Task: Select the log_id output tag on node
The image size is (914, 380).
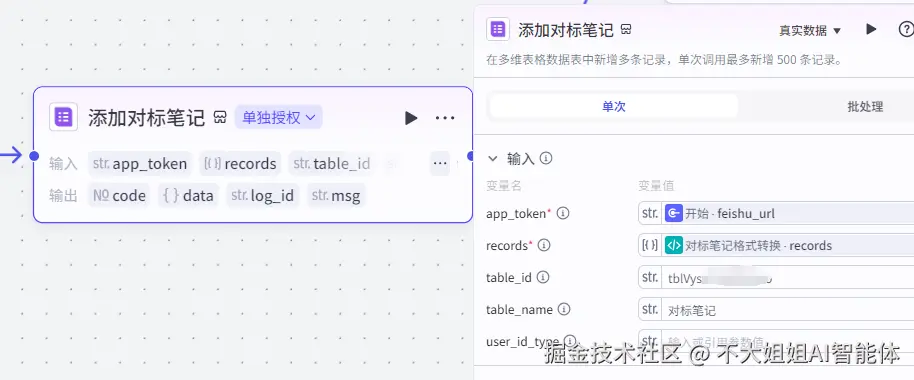Action: (263, 196)
